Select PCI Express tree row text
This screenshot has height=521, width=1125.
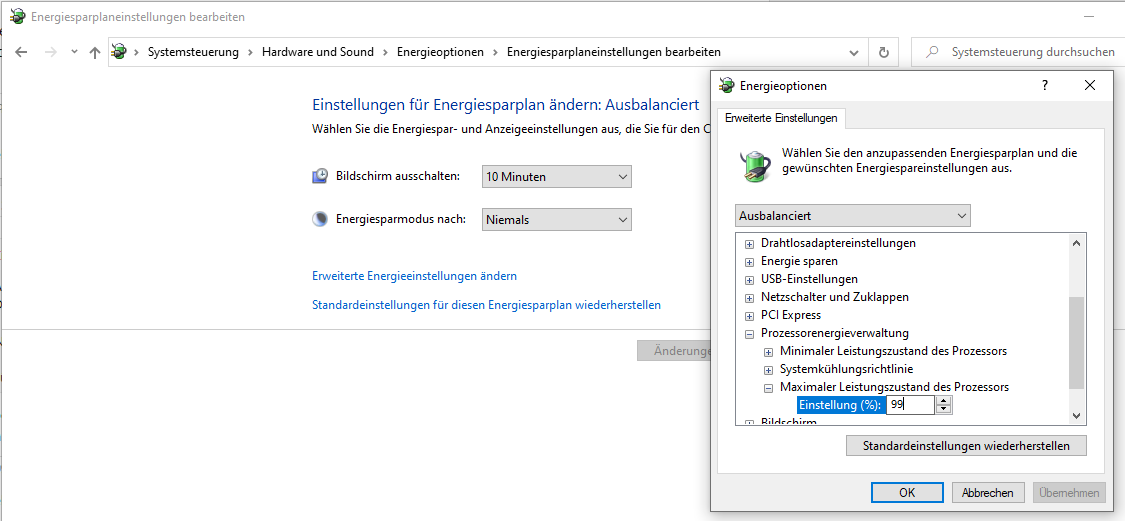(791, 315)
